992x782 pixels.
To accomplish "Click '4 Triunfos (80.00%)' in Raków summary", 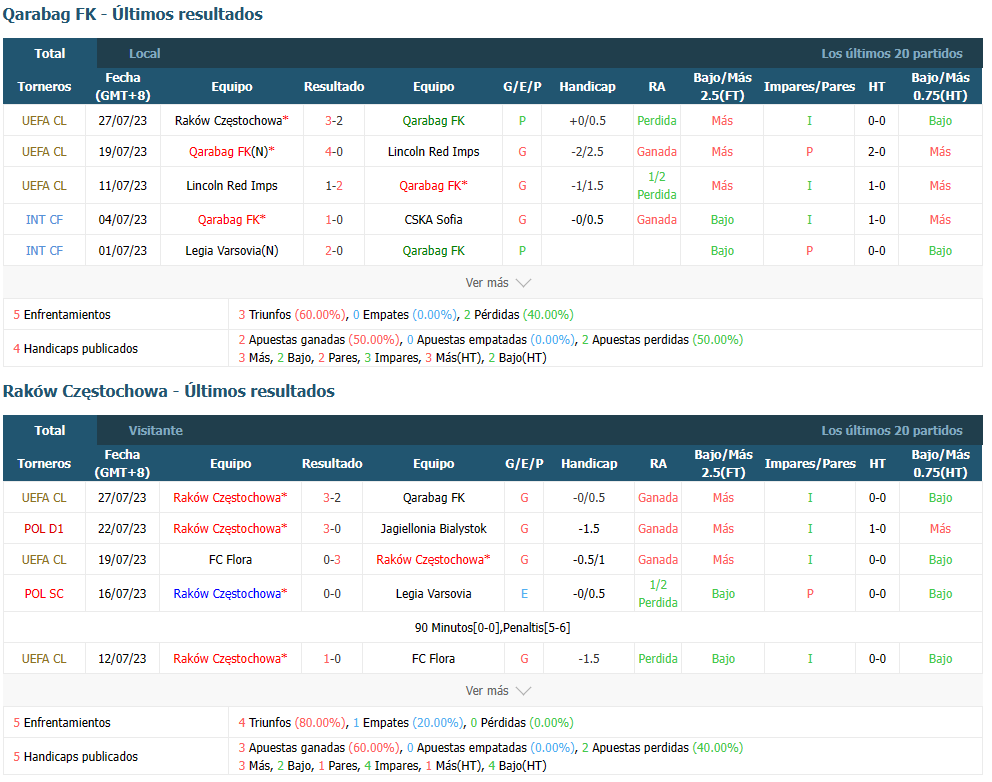I will 292,723.
